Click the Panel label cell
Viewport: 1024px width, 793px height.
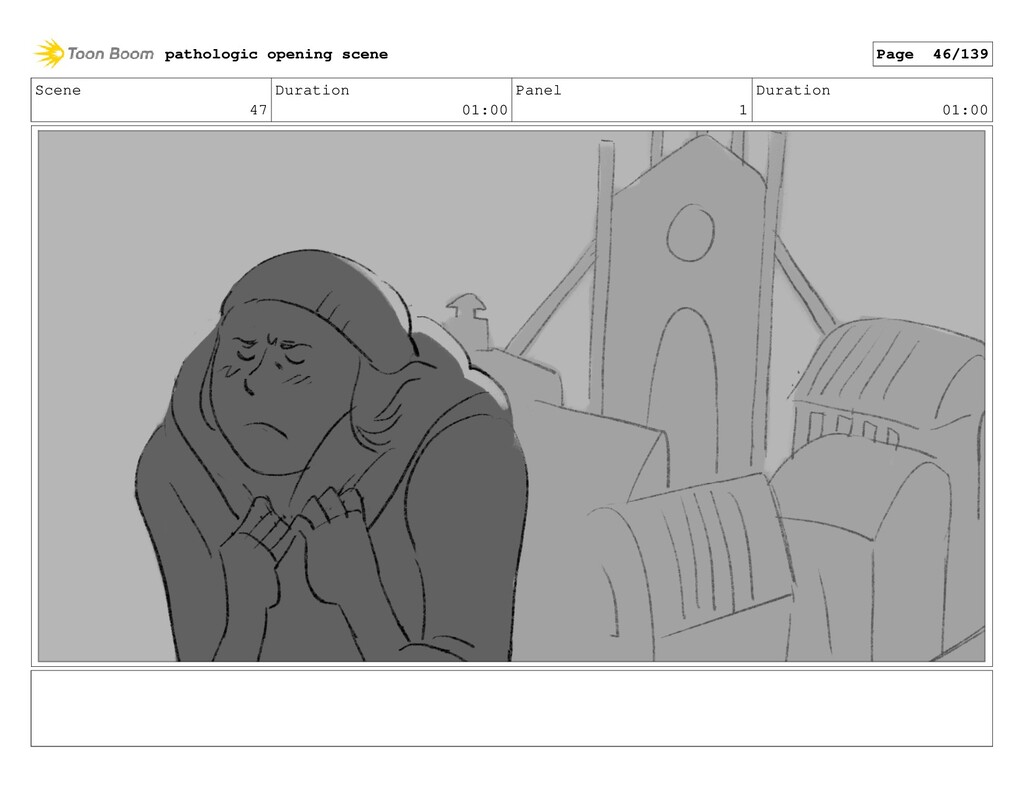click(x=632, y=100)
